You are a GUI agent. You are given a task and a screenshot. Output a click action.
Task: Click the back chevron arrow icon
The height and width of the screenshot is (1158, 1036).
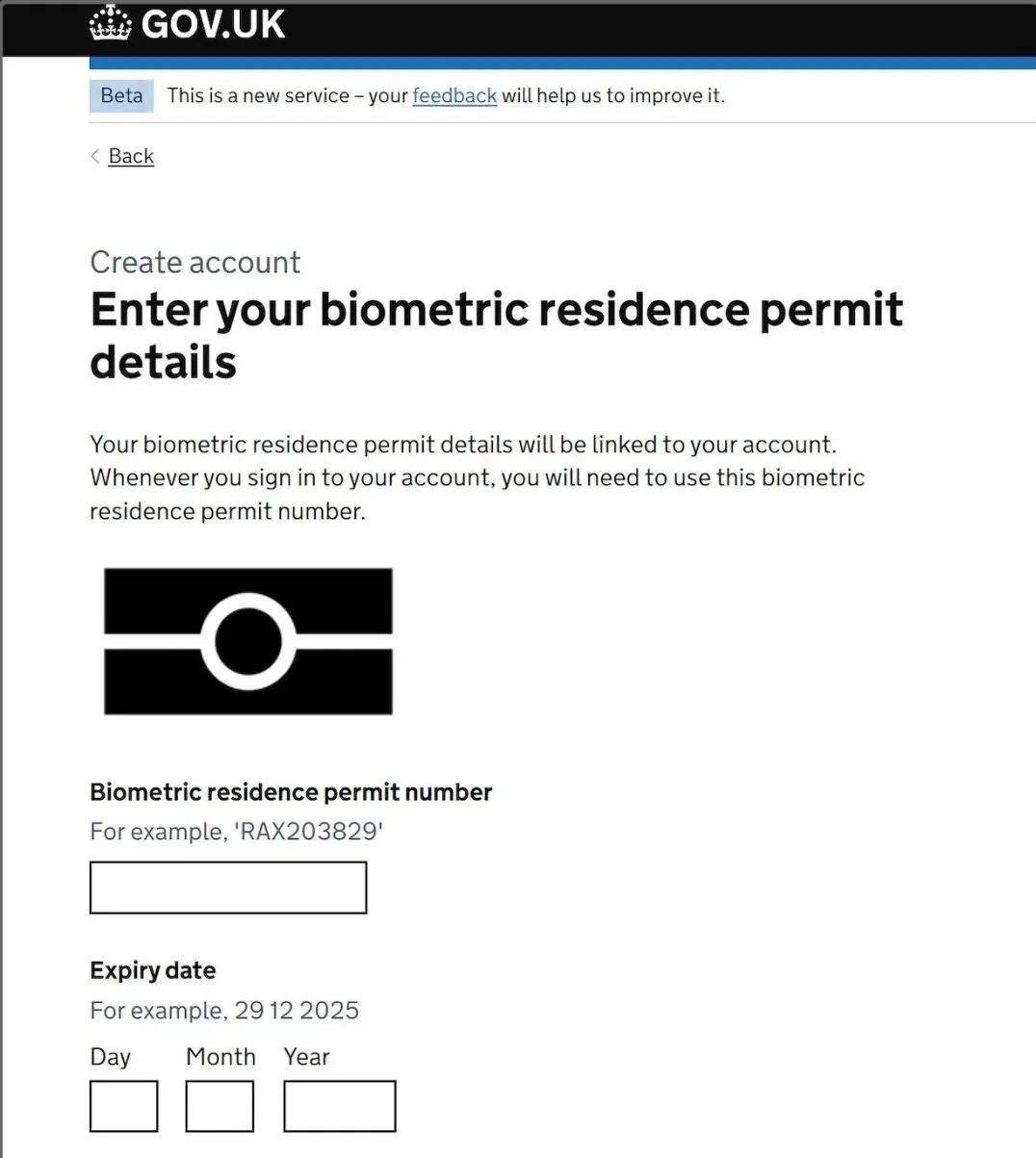coord(95,156)
